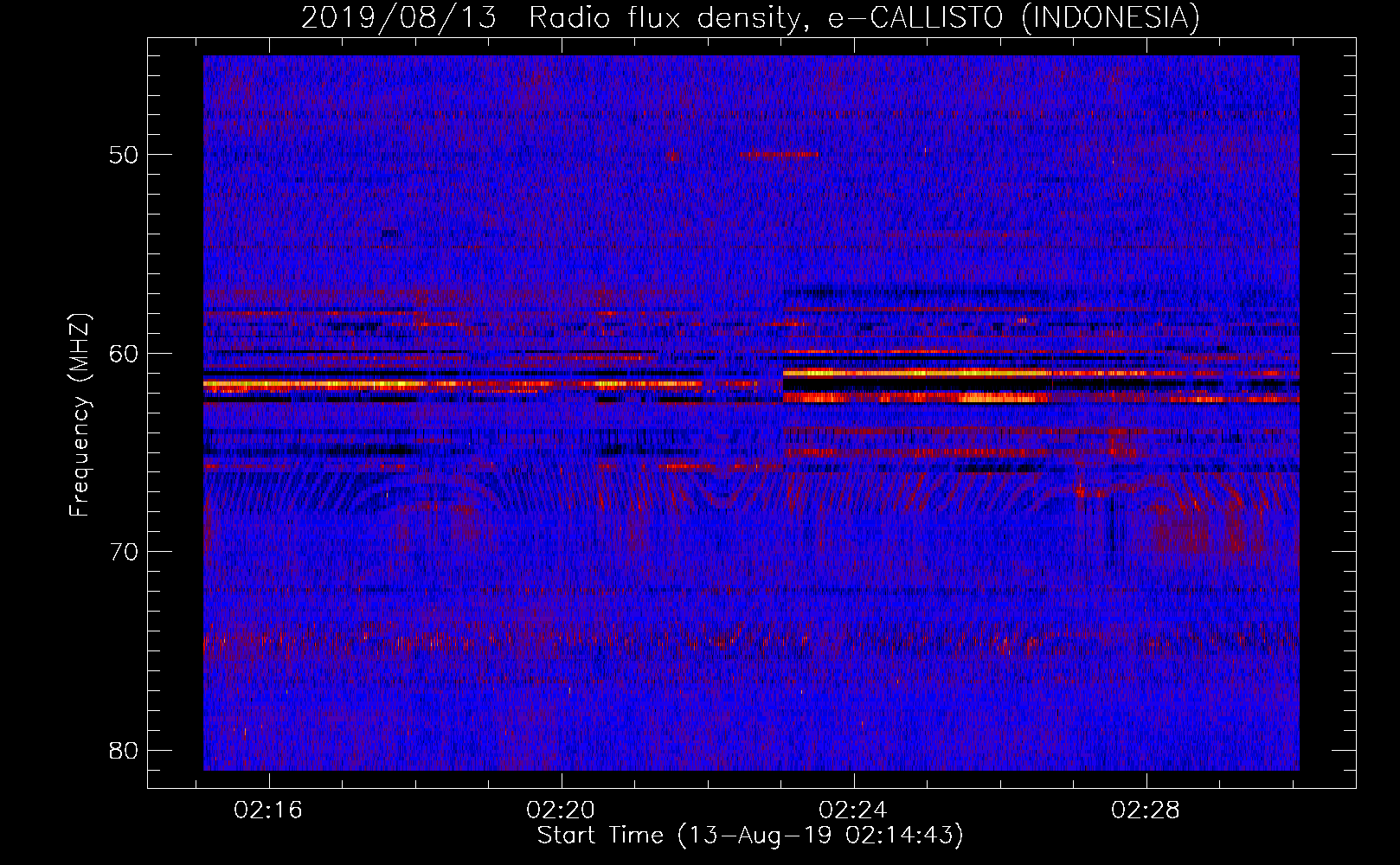The image size is (1400, 865).
Task: Click the 60 frequency tick label
Action: pyautogui.click(x=124, y=353)
